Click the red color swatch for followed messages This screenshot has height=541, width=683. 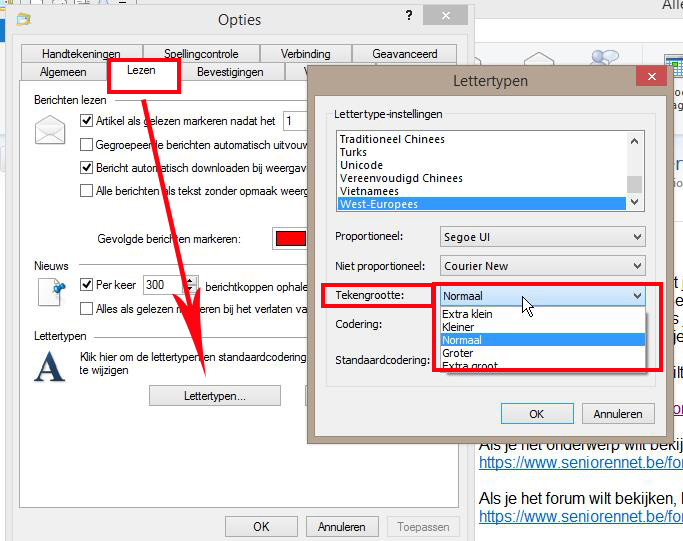tap(289, 238)
